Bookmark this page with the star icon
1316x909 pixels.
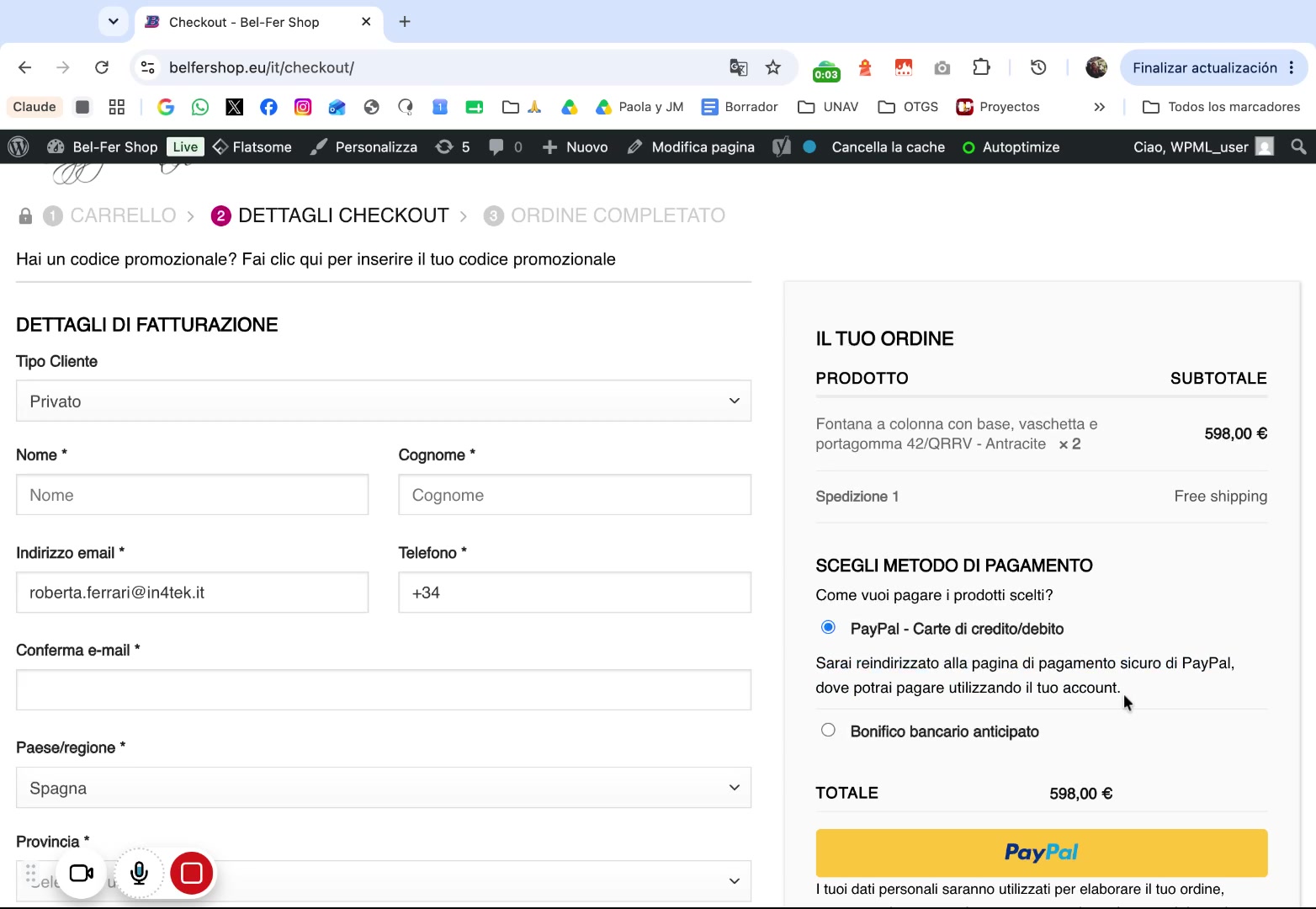772,67
